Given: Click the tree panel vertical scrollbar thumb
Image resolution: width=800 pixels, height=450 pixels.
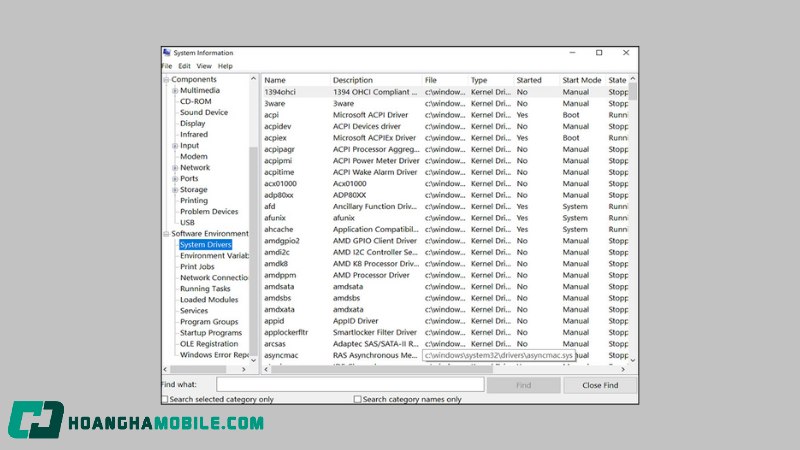Looking at the screenshot, I should (x=253, y=250).
